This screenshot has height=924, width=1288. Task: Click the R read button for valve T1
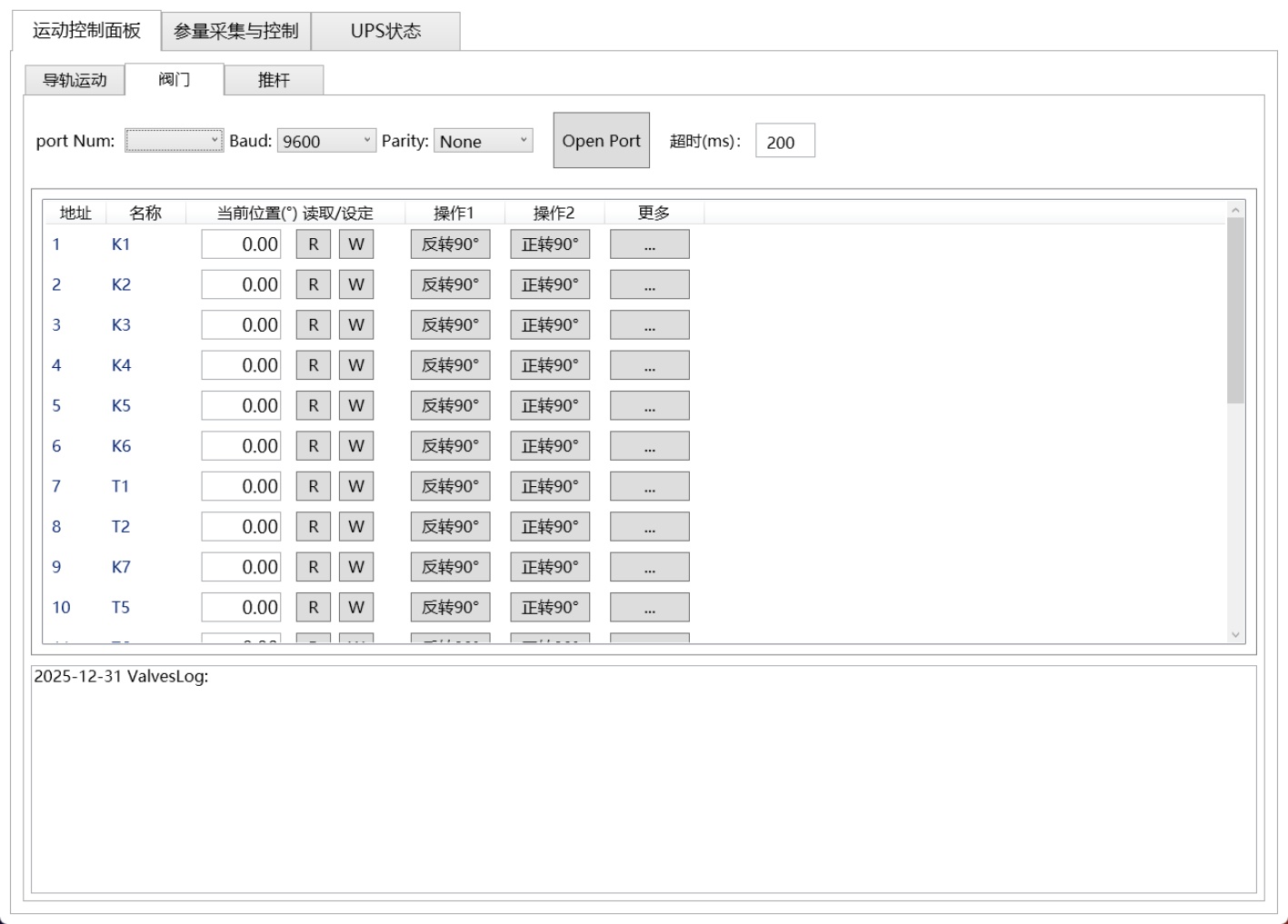pos(313,486)
